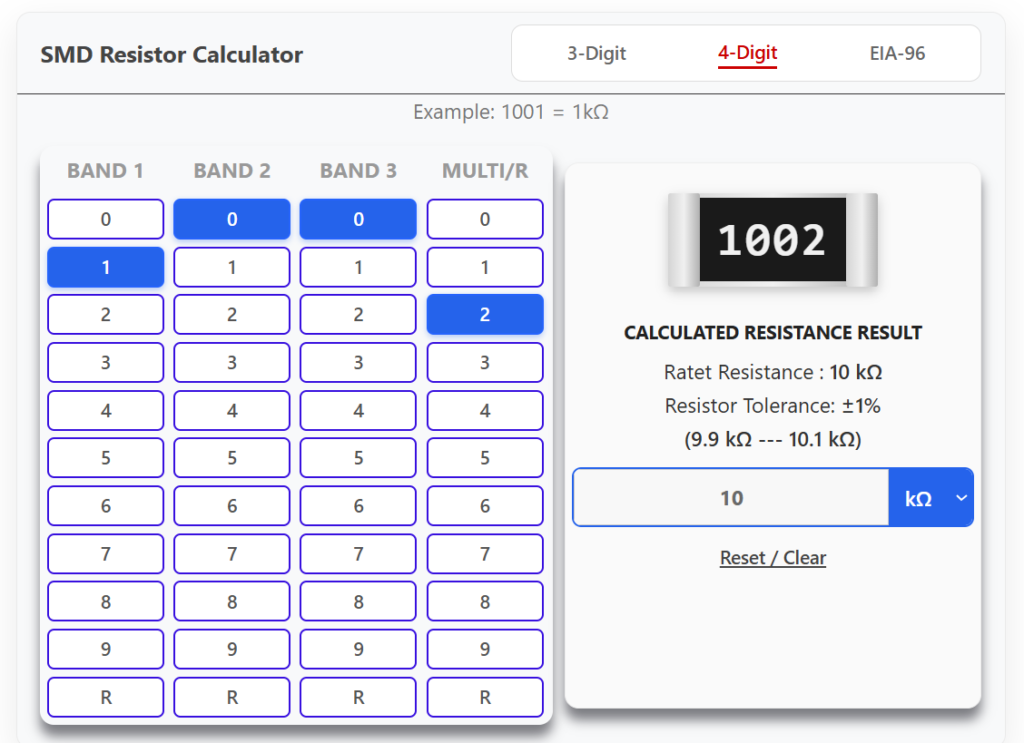Choose 8 in the Band 2 column
1024x743 pixels.
pyautogui.click(x=232, y=601)
